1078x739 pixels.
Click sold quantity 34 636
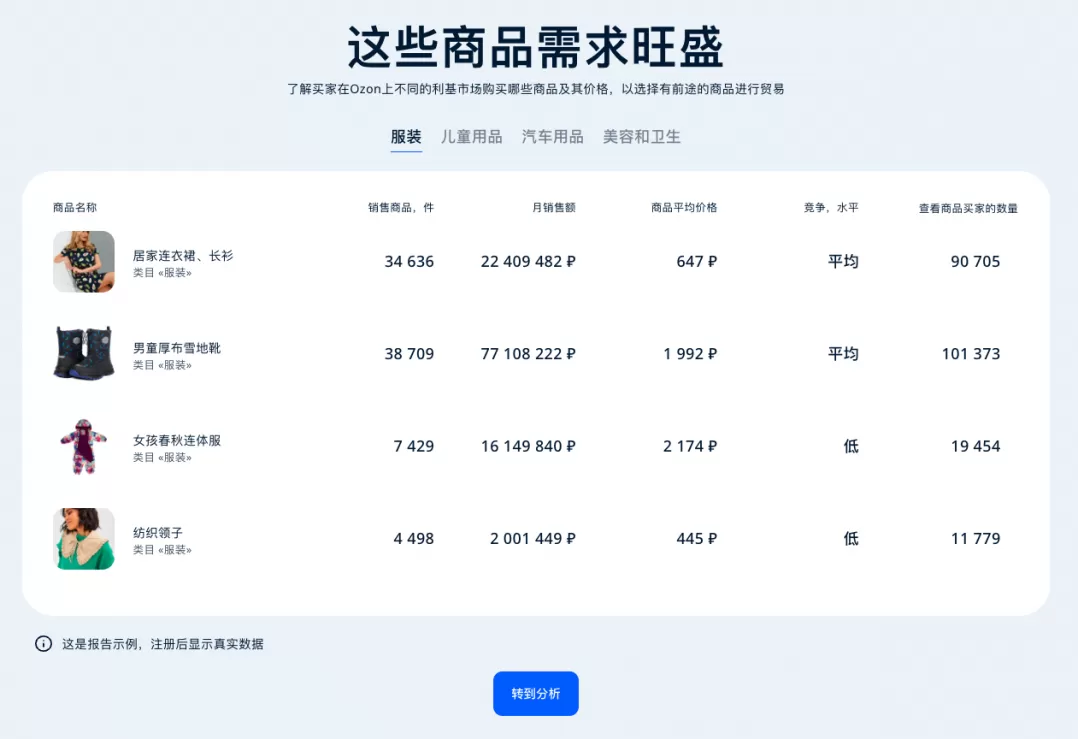(x=409, y=261)
